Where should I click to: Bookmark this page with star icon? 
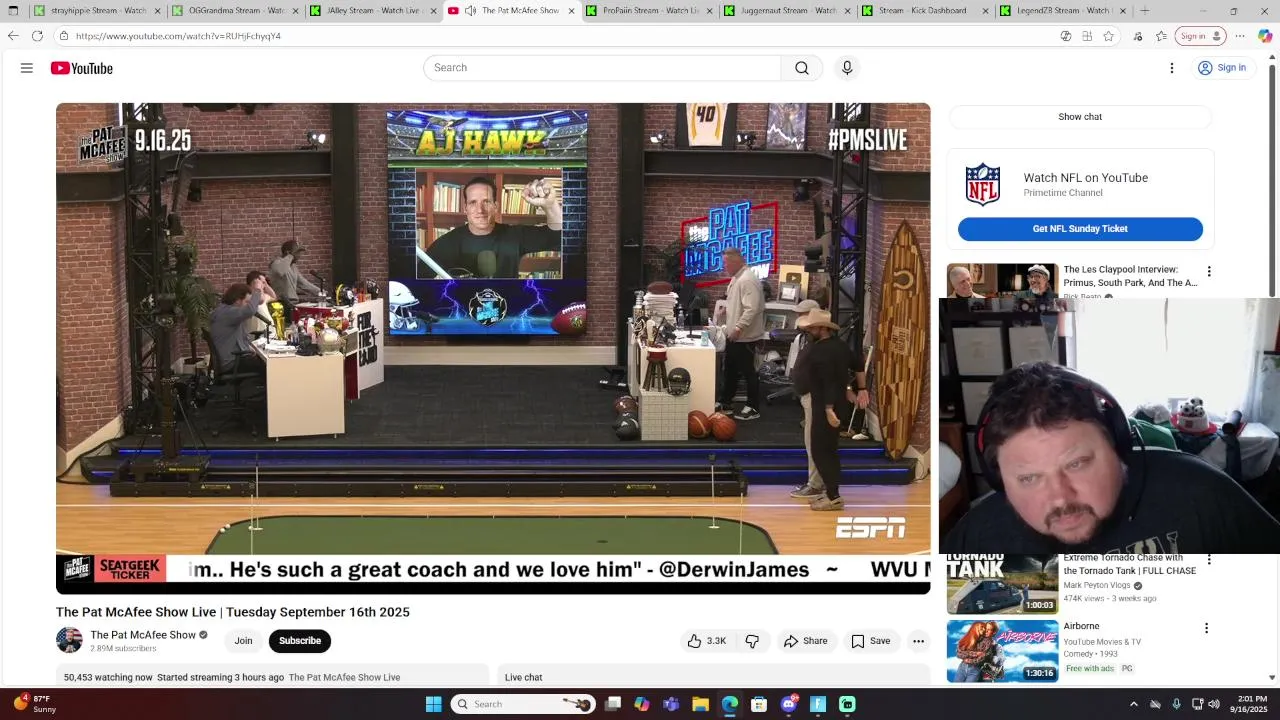pyautogui.click(x=1109, y=36)
